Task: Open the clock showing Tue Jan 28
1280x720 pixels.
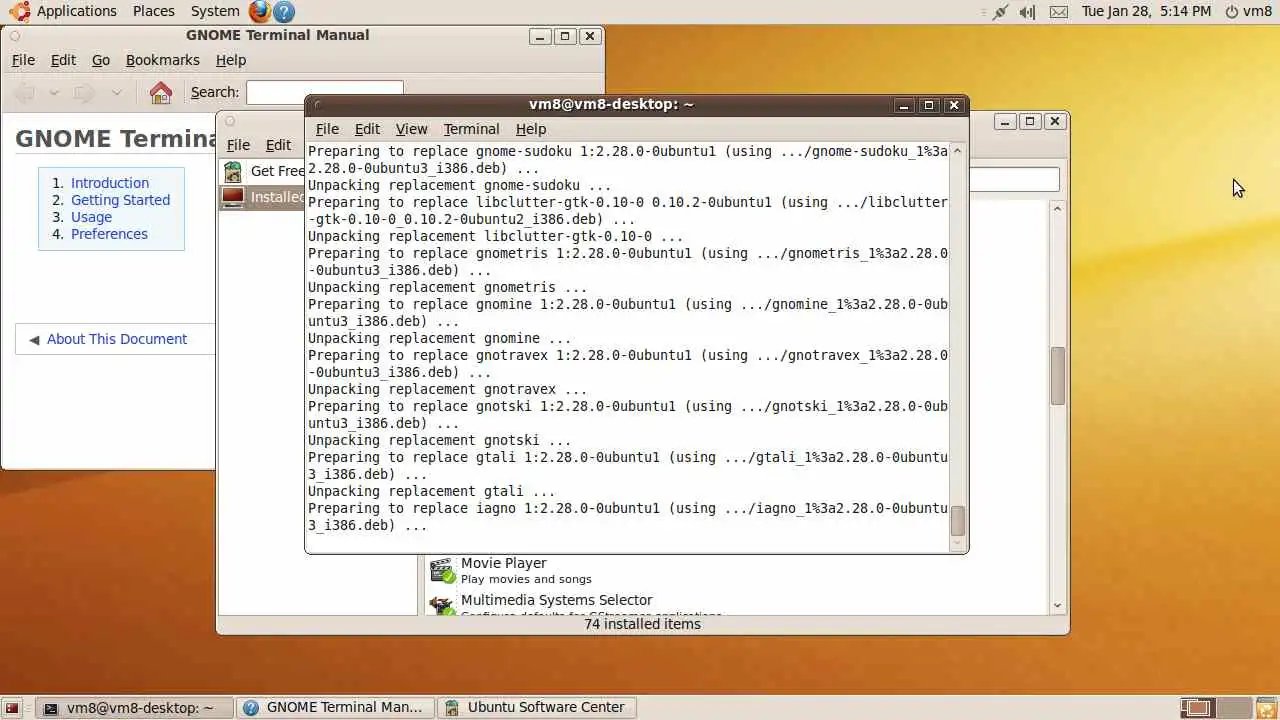Action: 1146,11
